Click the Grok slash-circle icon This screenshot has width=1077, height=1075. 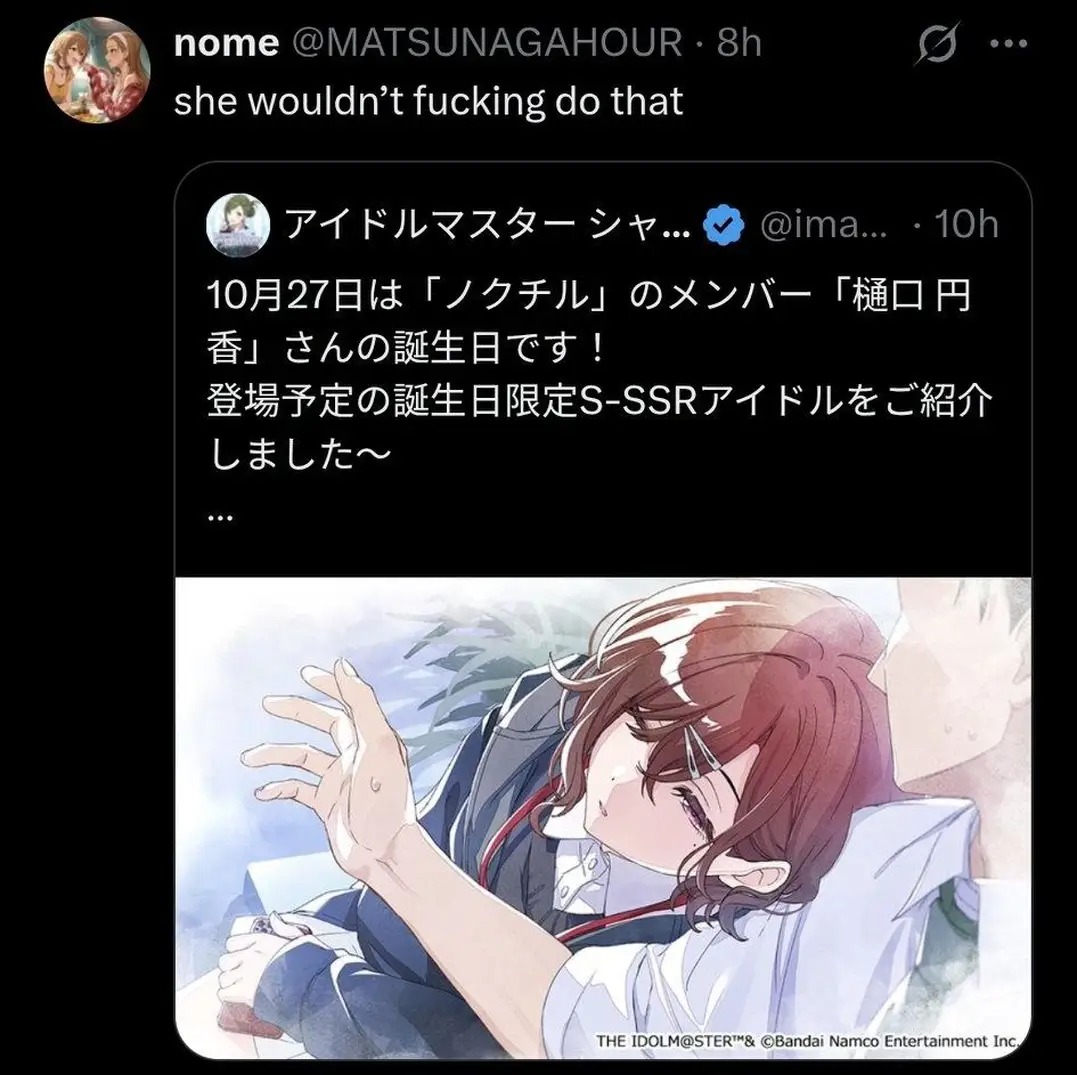tap(937, 43)
